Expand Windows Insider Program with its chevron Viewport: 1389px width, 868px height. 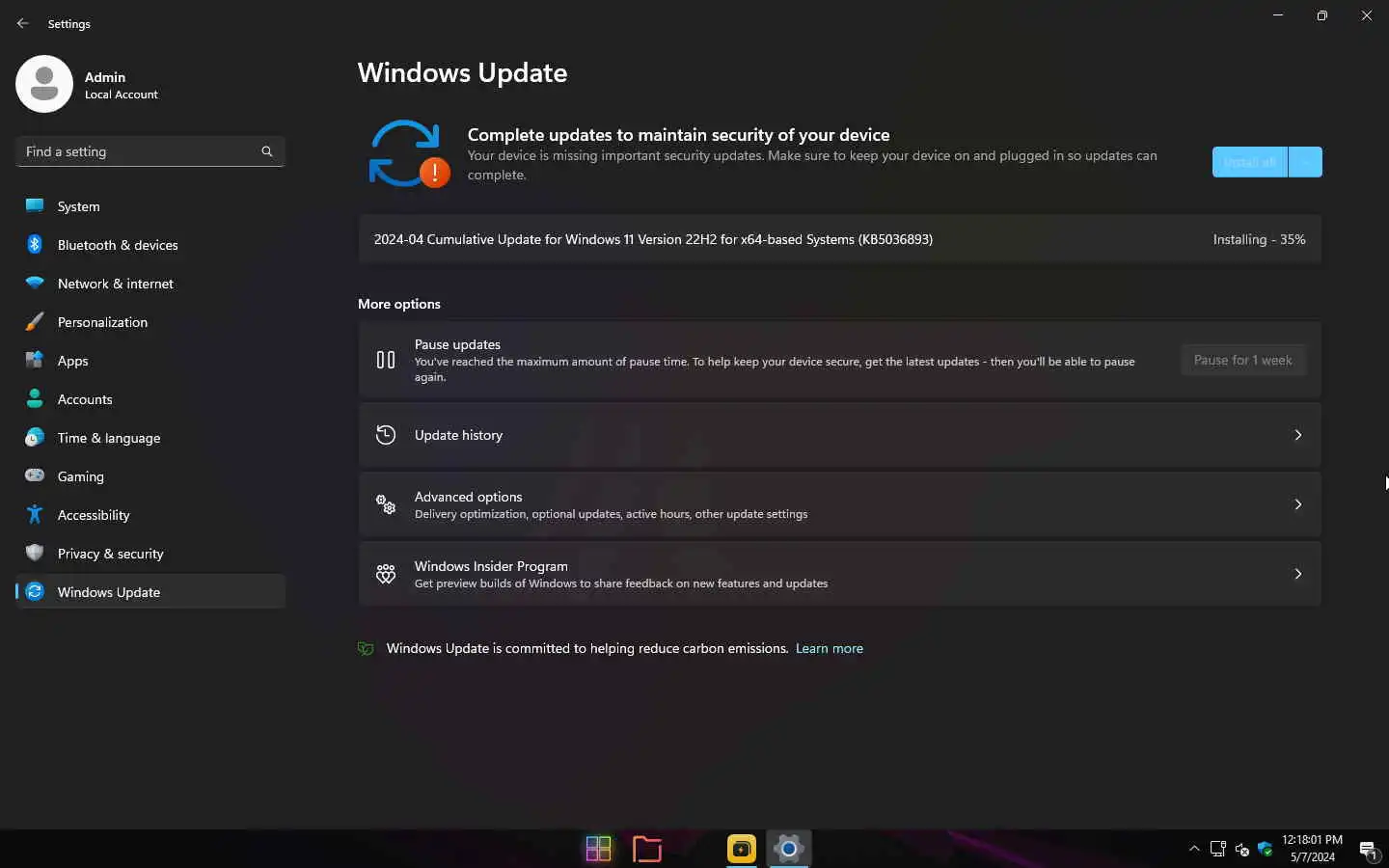pos(1297,574)
